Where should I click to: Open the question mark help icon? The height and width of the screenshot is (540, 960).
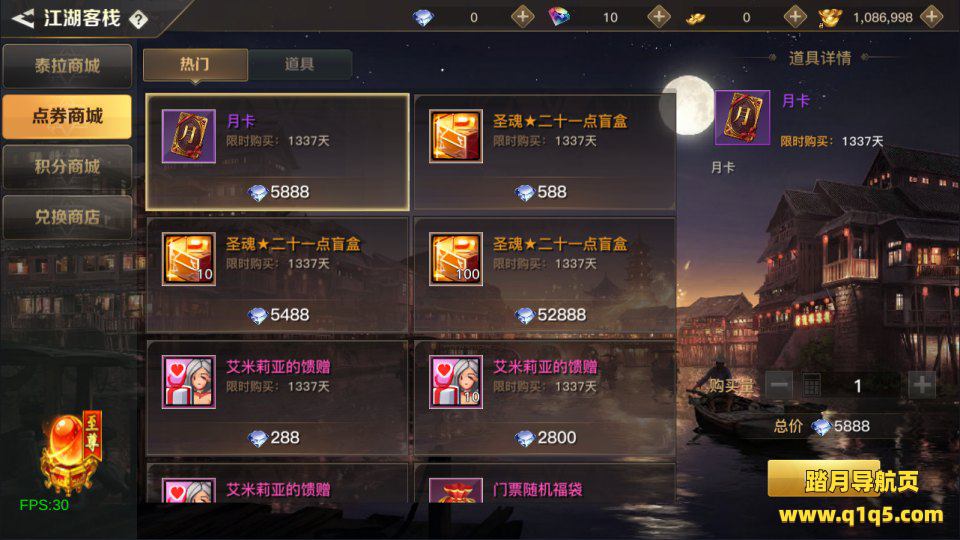coord(138,20)
